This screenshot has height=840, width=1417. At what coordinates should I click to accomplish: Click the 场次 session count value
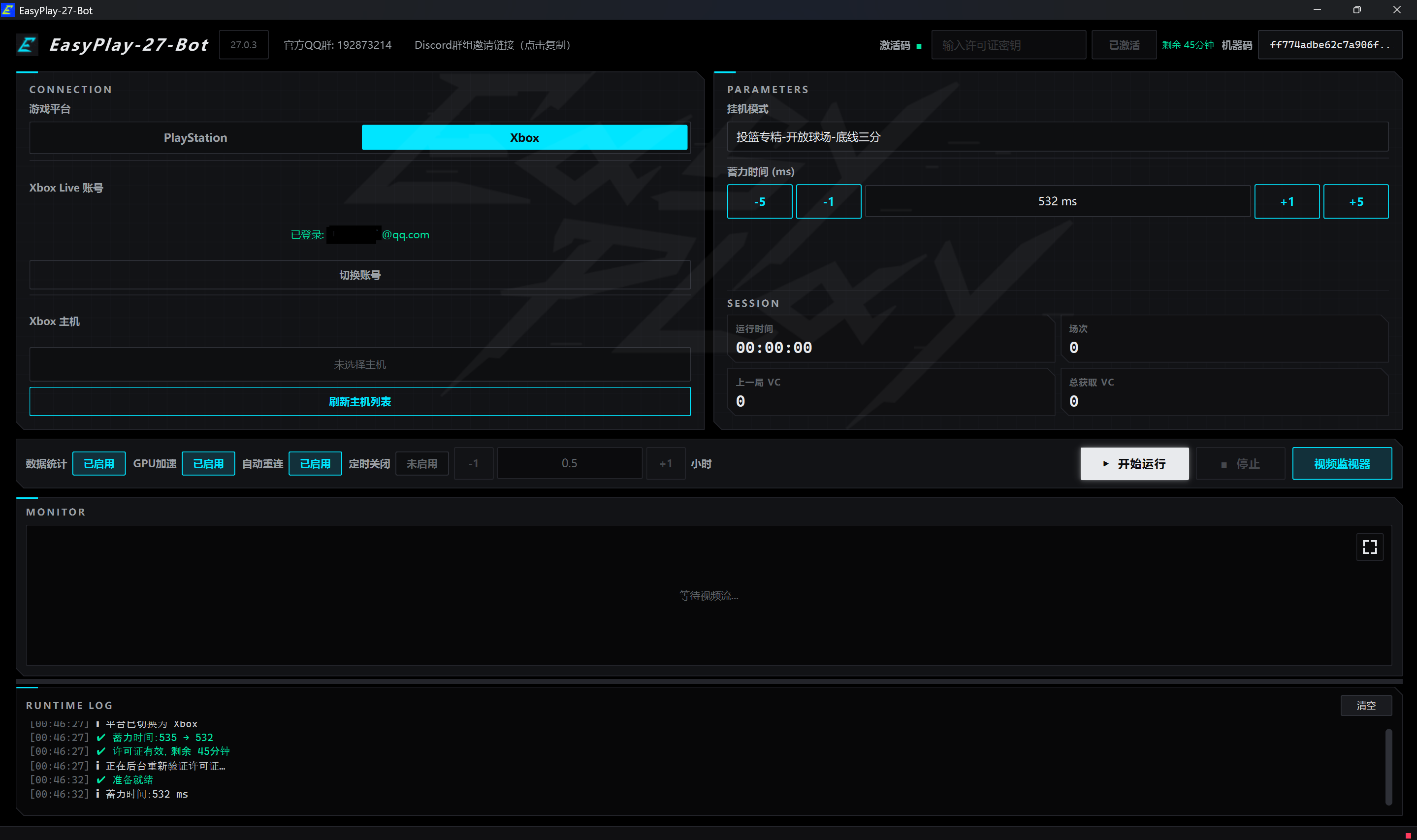[1073, 348]
